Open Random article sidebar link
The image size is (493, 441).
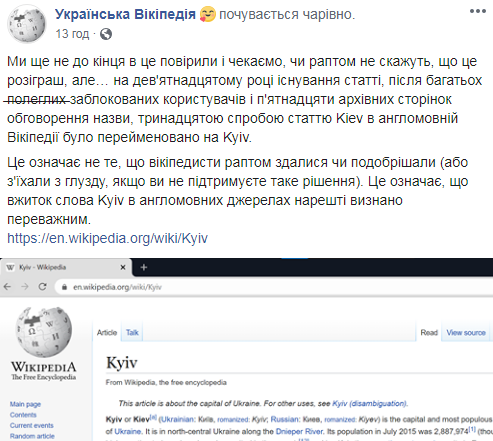coord(32,436)
